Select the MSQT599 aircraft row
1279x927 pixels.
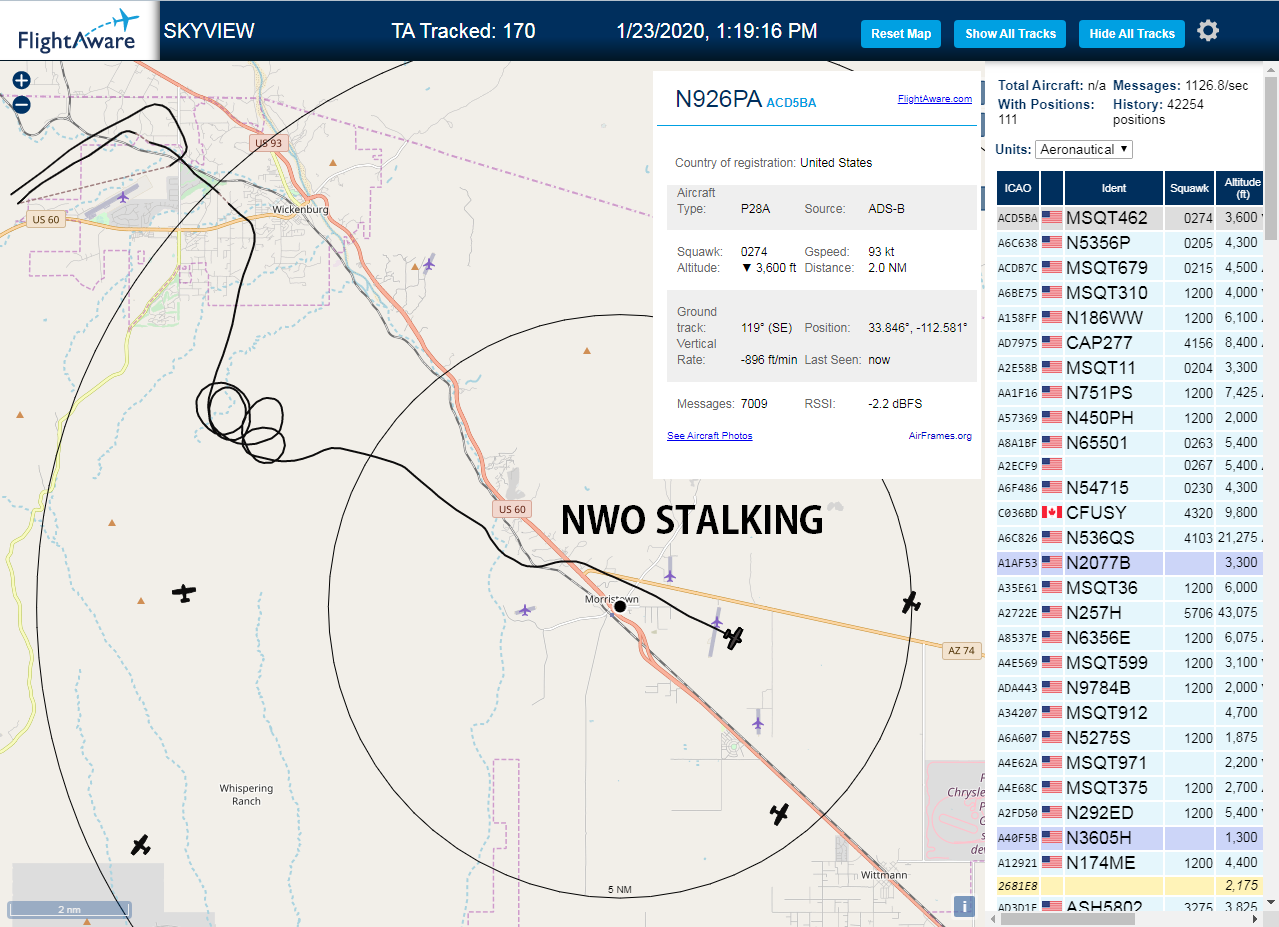click(x=1131, y=662)
